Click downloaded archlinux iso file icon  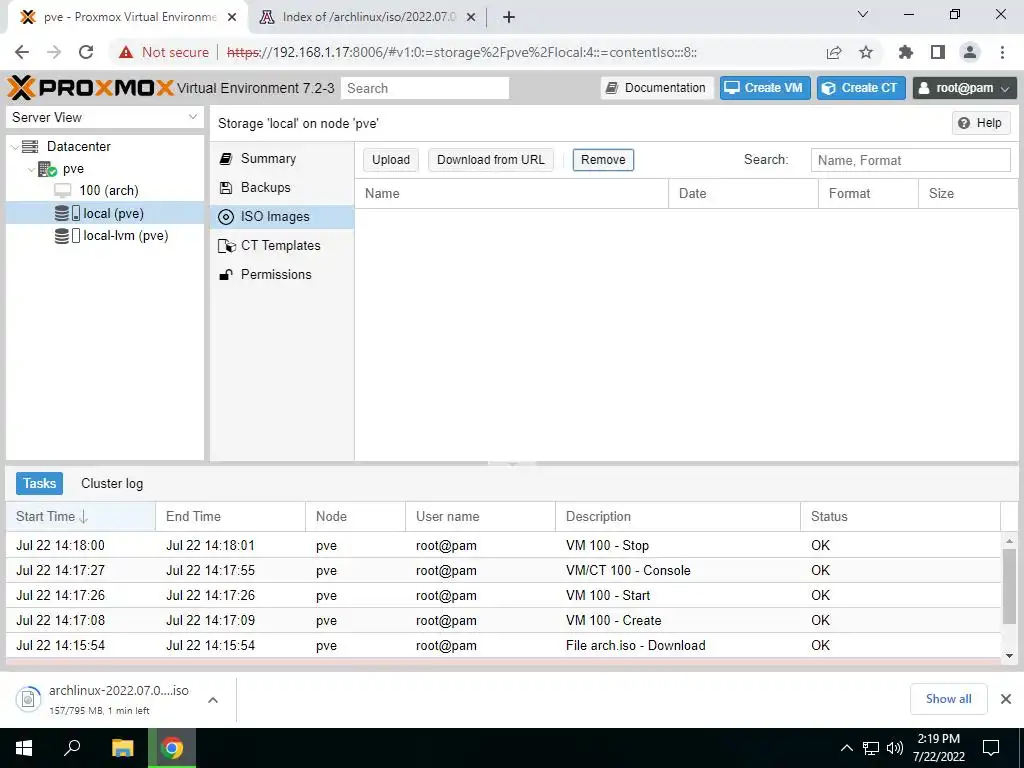click(28, 699)
